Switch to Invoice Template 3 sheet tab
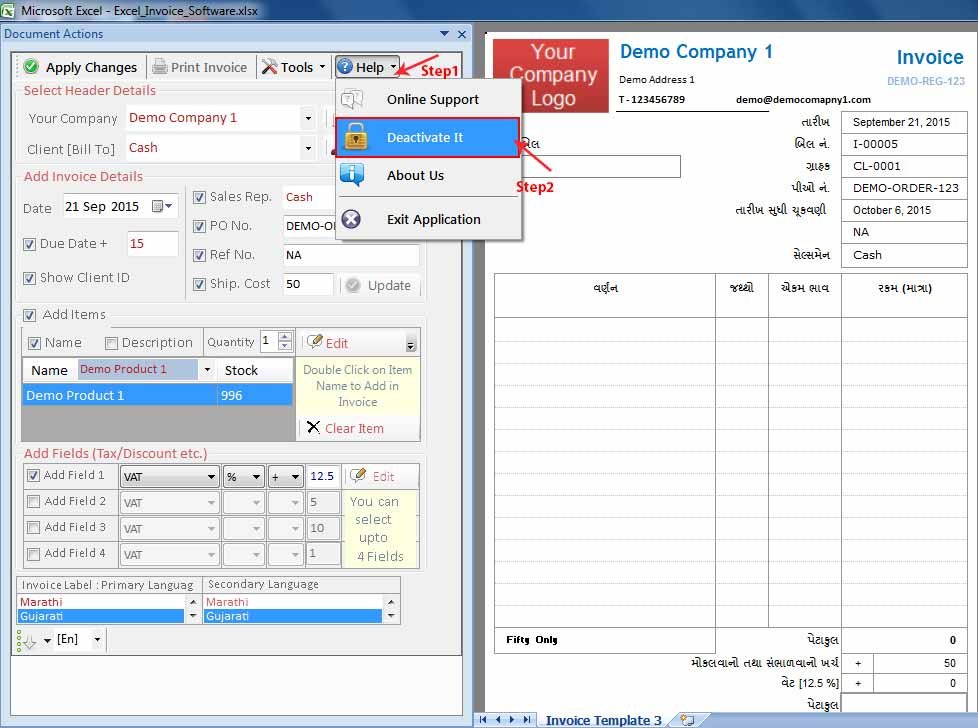 [603, 721]
